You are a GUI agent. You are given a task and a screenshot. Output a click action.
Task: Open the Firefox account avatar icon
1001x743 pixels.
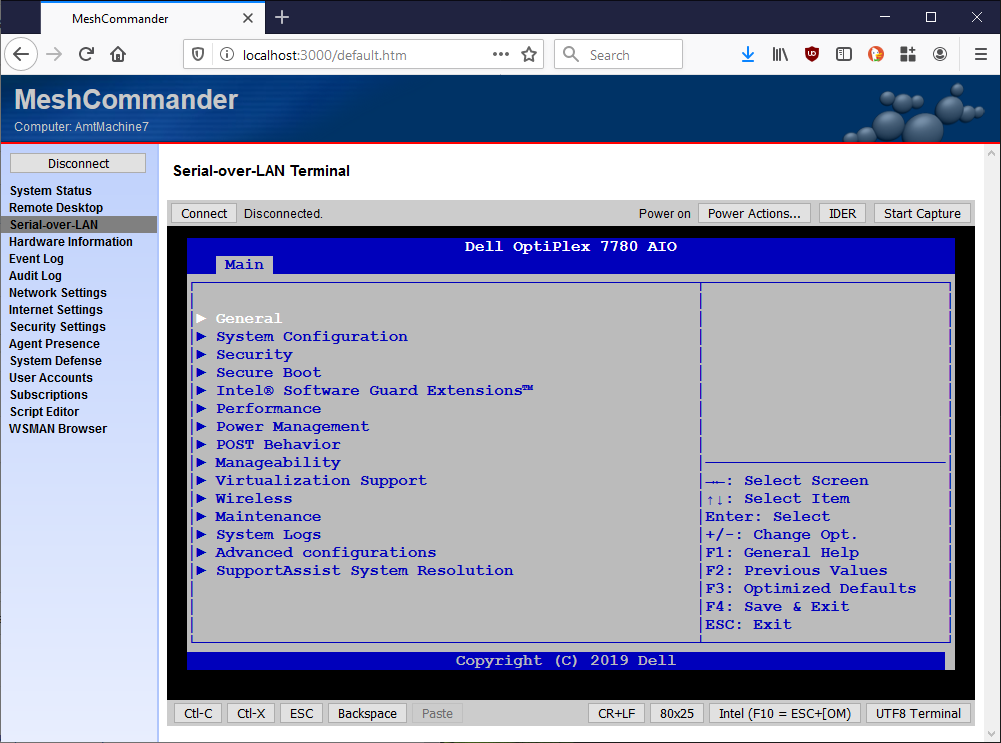940,54
